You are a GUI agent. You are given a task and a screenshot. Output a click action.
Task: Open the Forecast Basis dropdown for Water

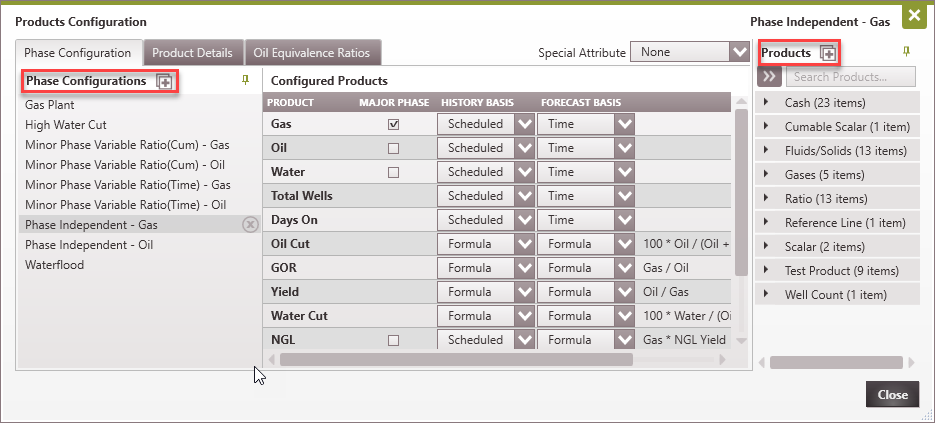(625, 172)
